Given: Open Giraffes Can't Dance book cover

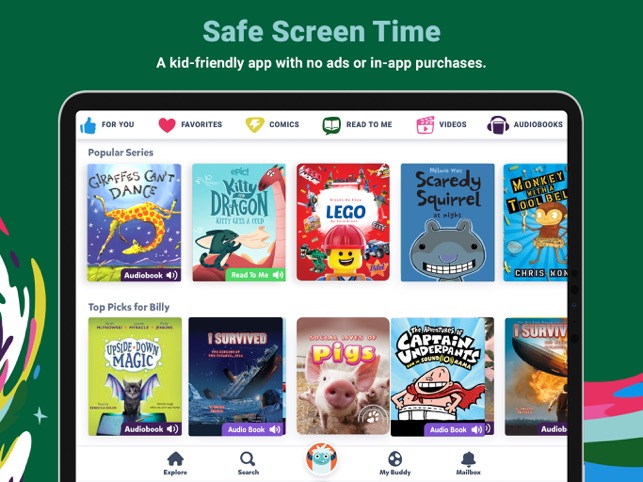Looking at the screenshot, I should pyautogui.click(x=134, y=223).
